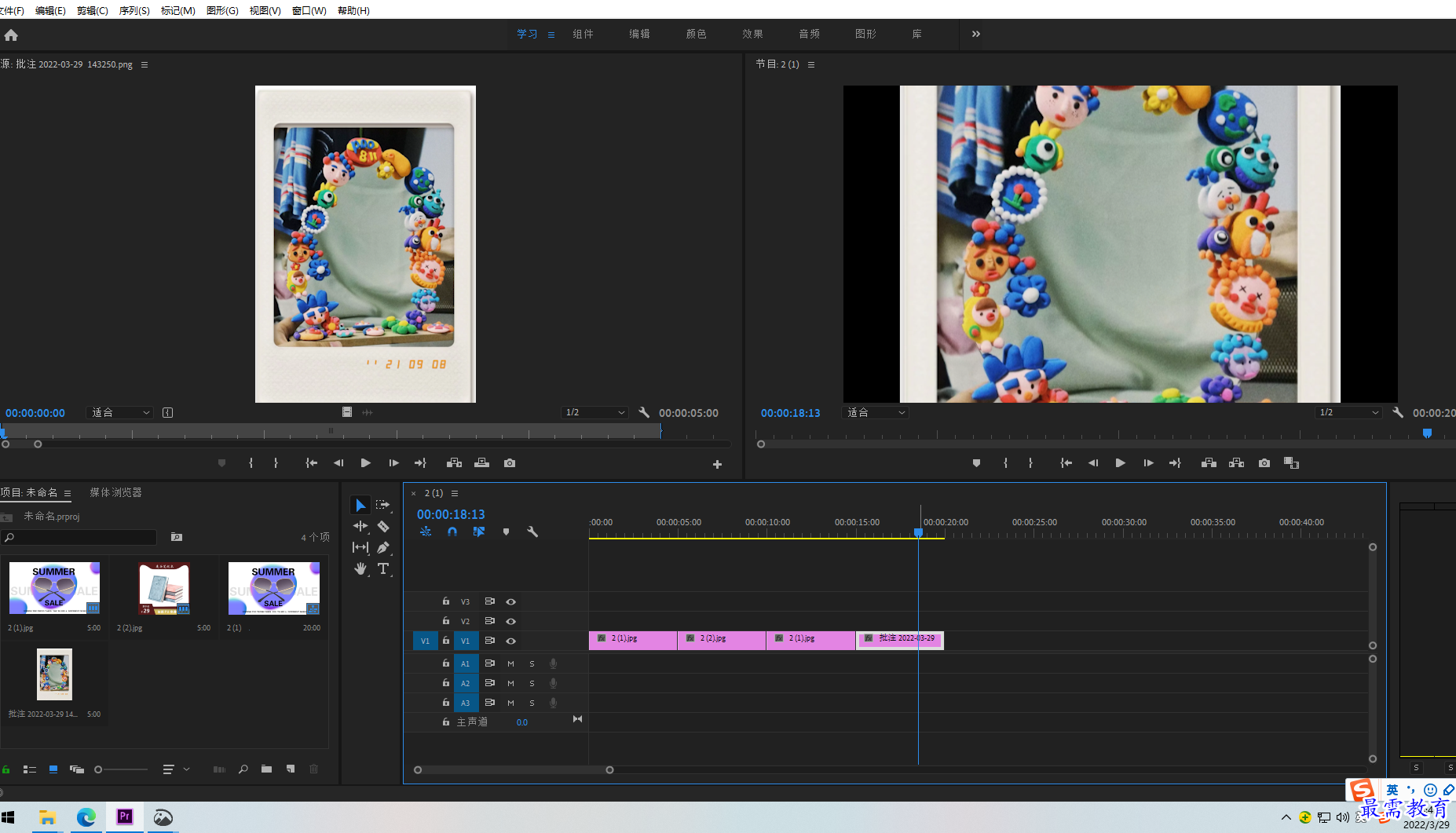Play the Source monitor clip
The height and width of the screenshot is (833, 1456).
point(365,463)
